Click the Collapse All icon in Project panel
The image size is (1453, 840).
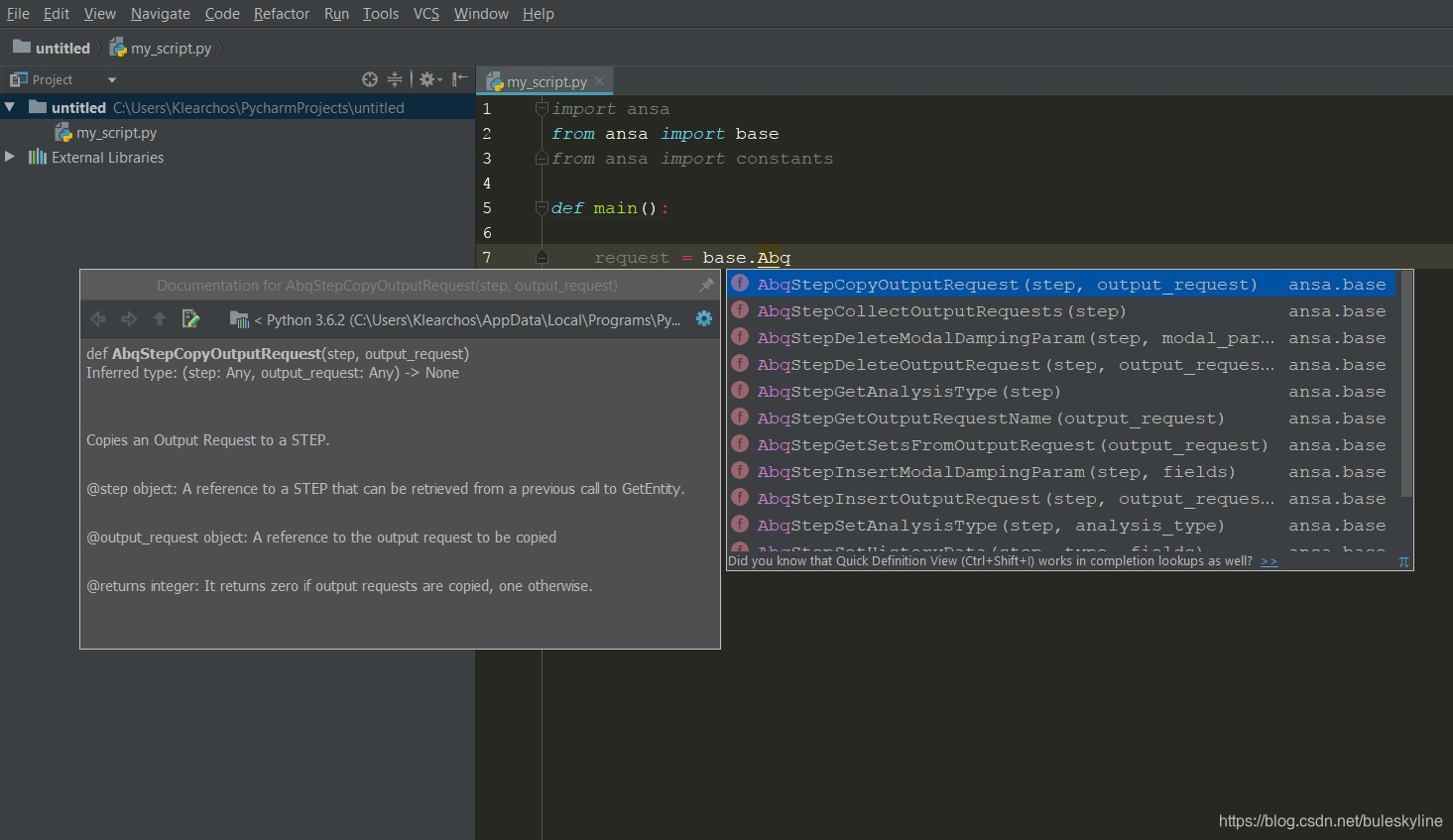(x=395, y=79)
